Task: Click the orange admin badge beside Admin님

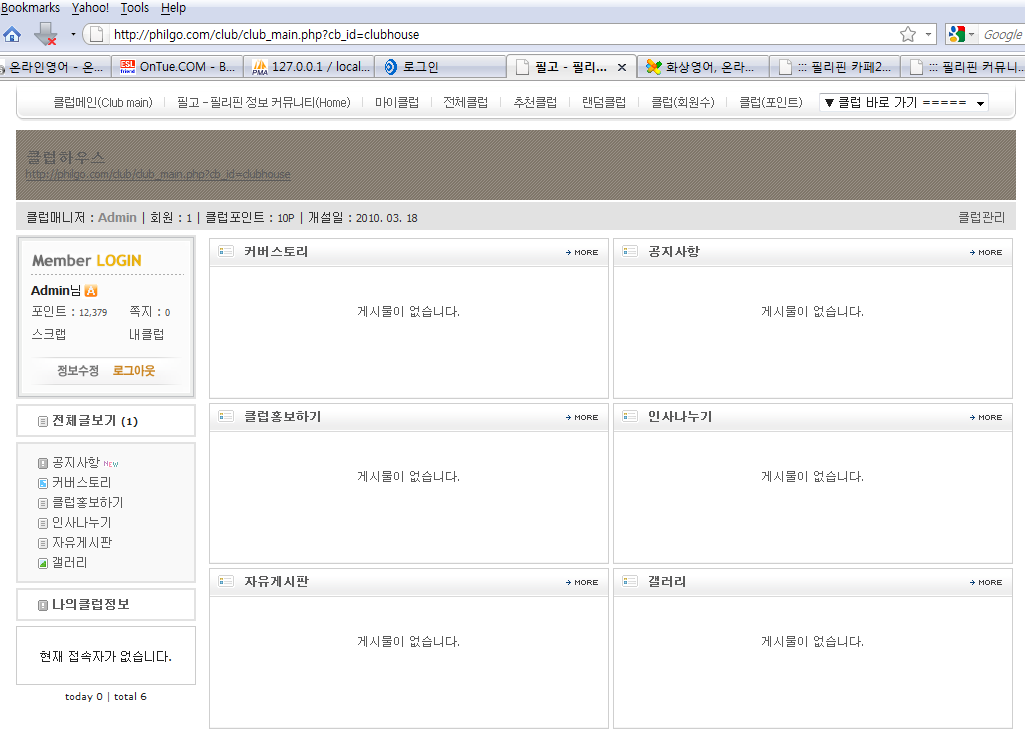Action: 91,290
